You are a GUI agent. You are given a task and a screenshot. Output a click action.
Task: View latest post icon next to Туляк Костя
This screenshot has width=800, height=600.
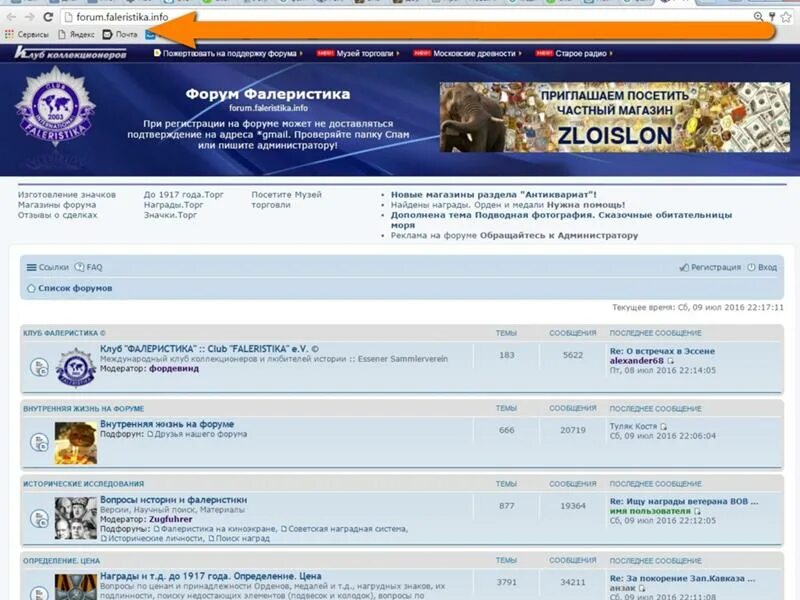click(663, 427)
